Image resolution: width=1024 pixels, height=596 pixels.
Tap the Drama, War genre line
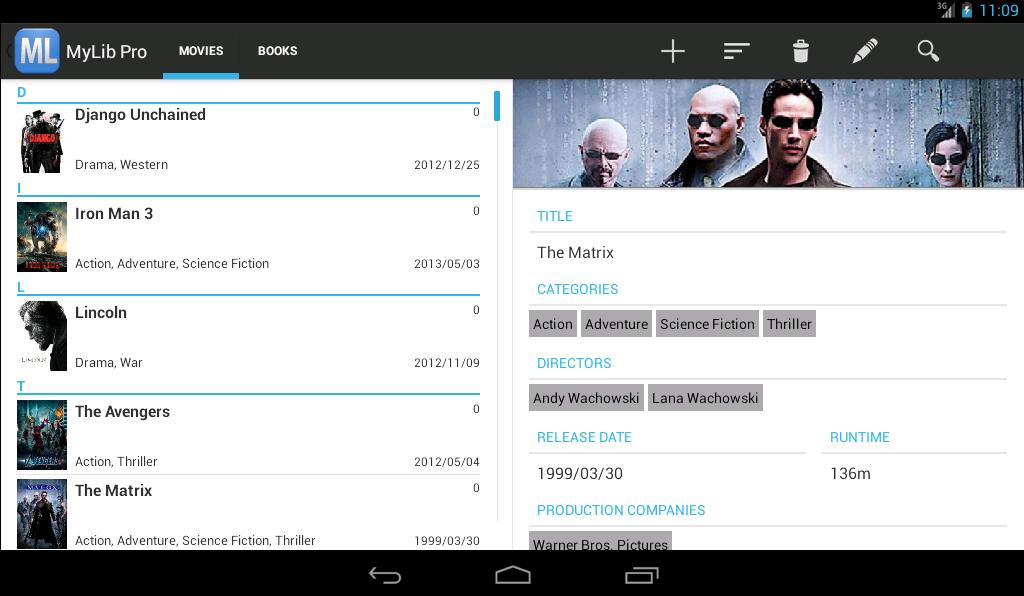pyautogui.click(x=108, y=362)
